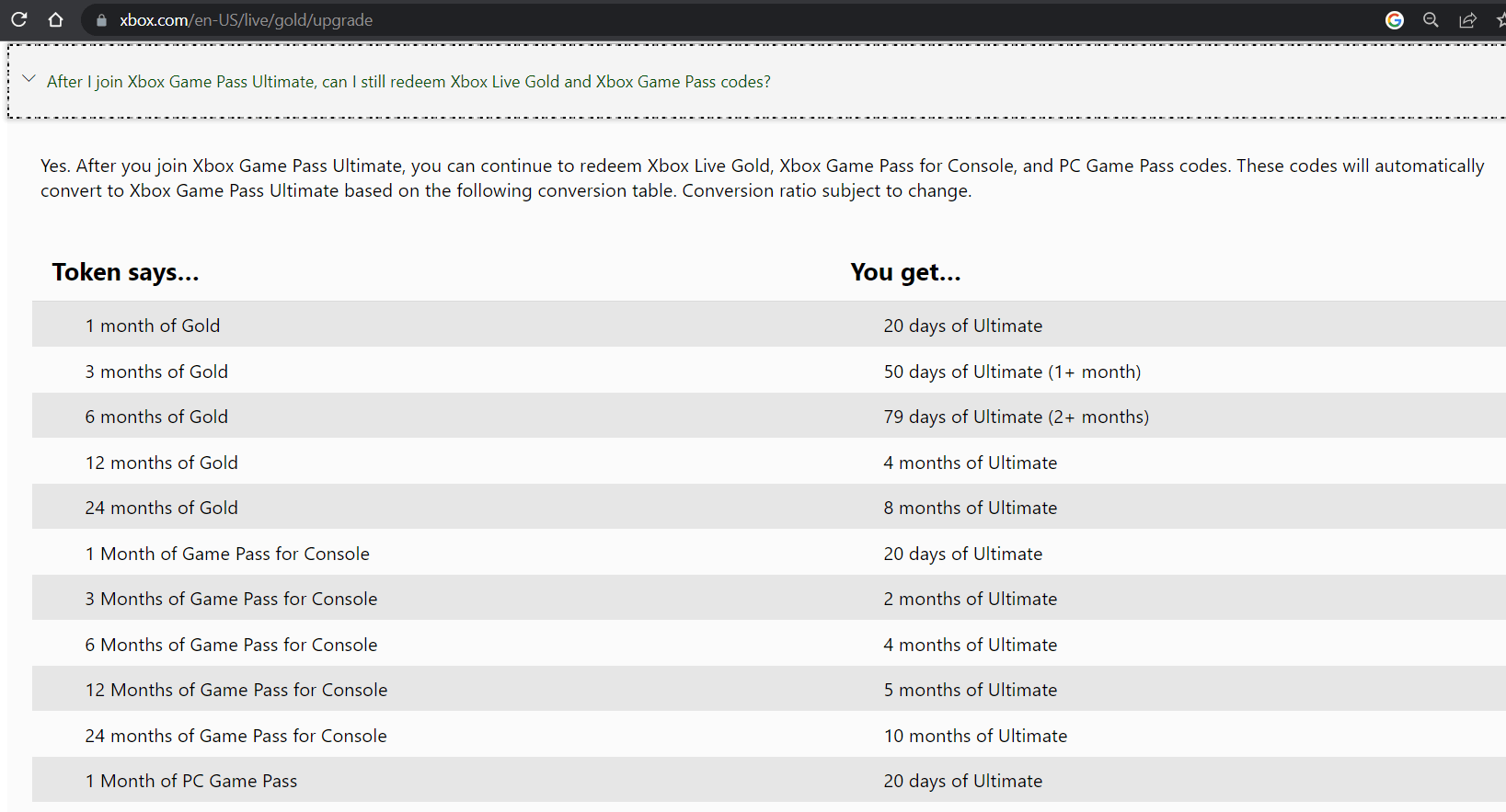Click the '3 months of Gold' cell
1506x812 pixels.
156,372
